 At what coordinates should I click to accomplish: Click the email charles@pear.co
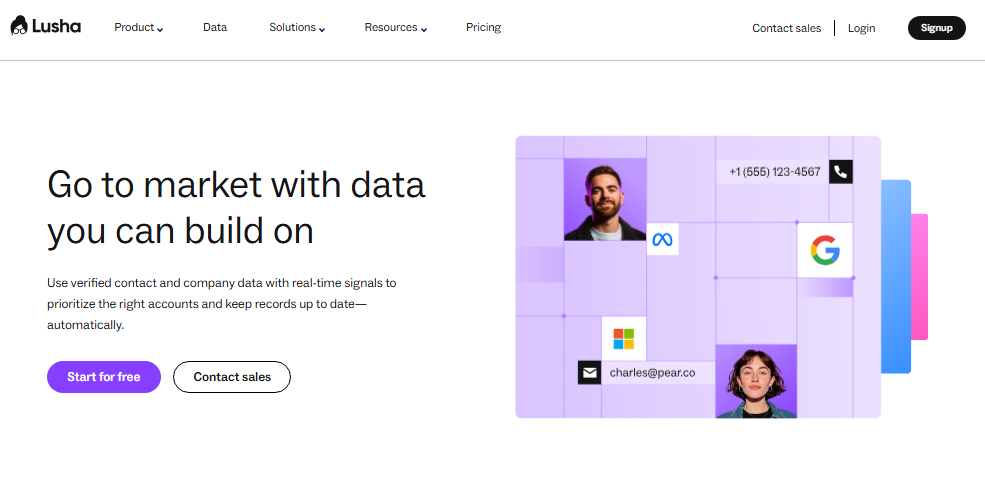pos(652,372)
